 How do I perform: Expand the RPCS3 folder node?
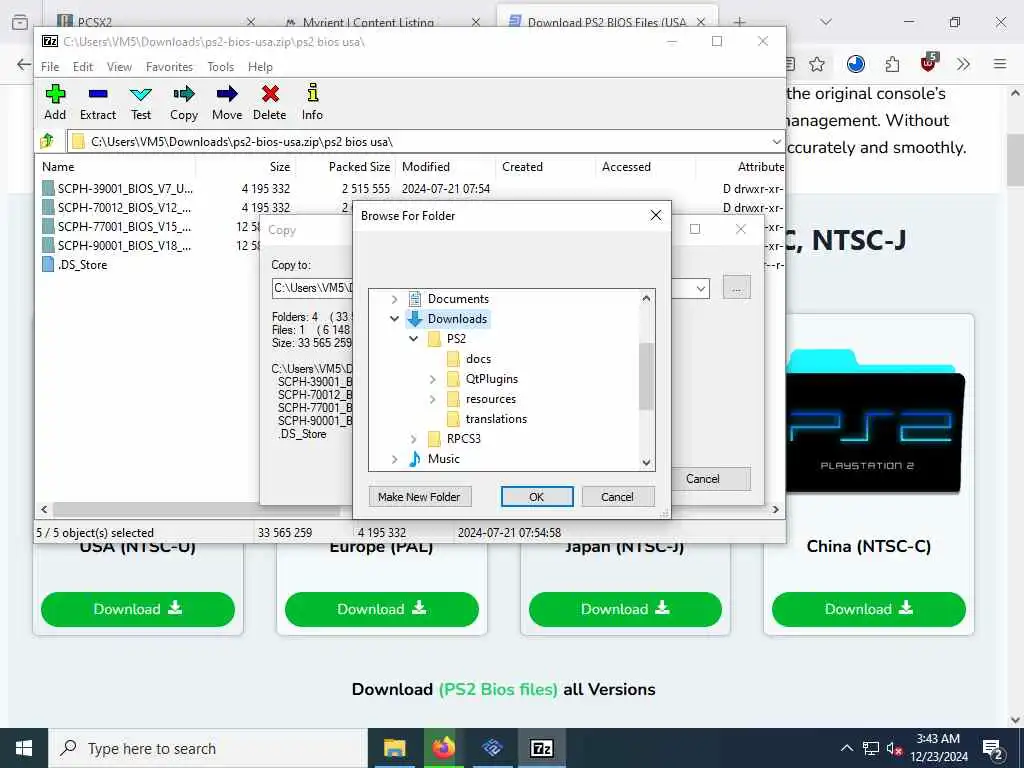[x=413, y=439]
